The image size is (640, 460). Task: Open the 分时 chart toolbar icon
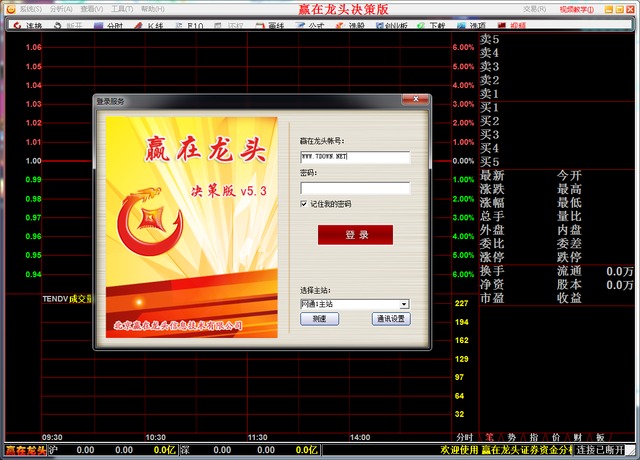112,25
